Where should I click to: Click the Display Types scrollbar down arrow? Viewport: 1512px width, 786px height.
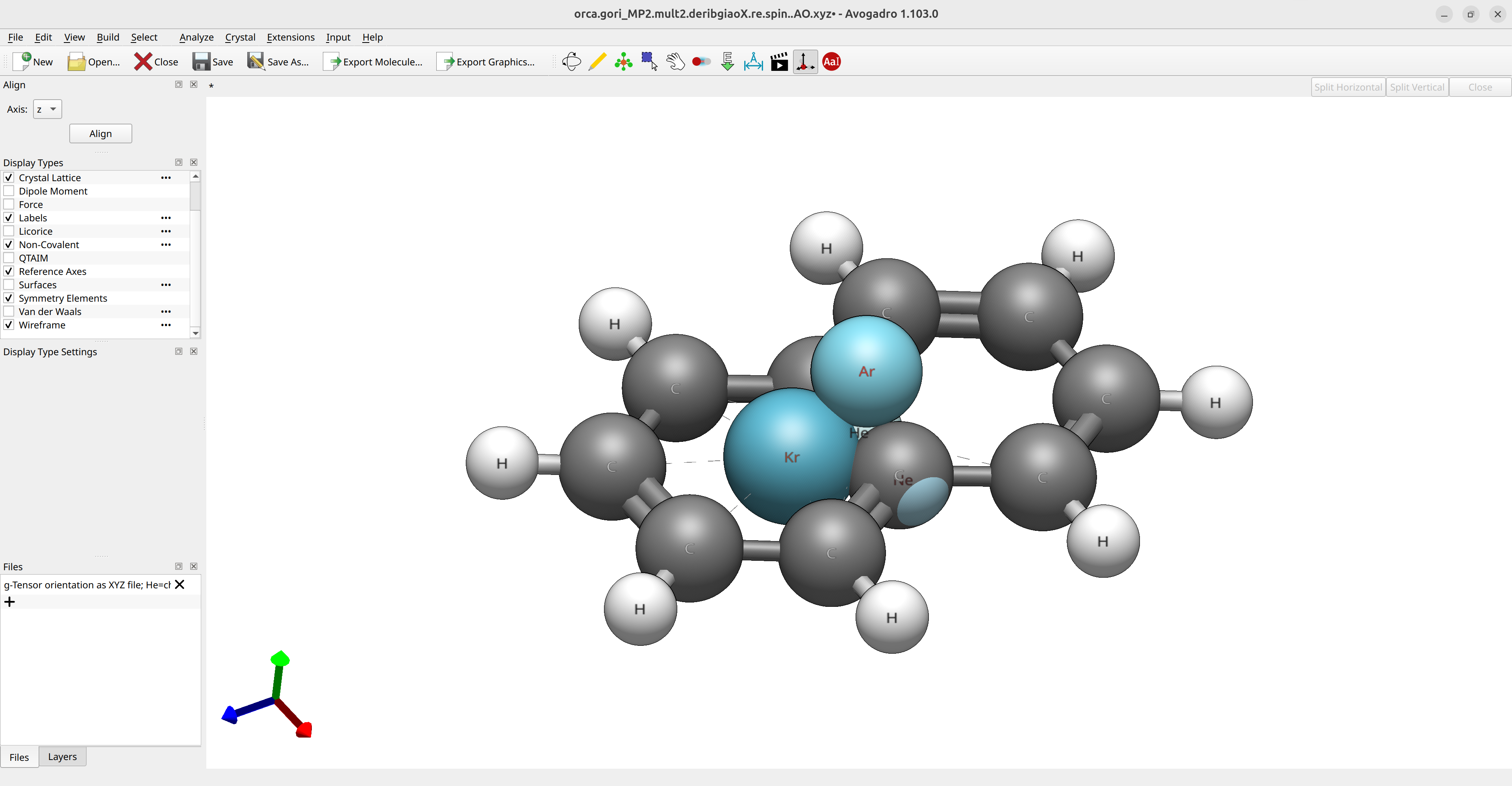[x=195, y=333]
